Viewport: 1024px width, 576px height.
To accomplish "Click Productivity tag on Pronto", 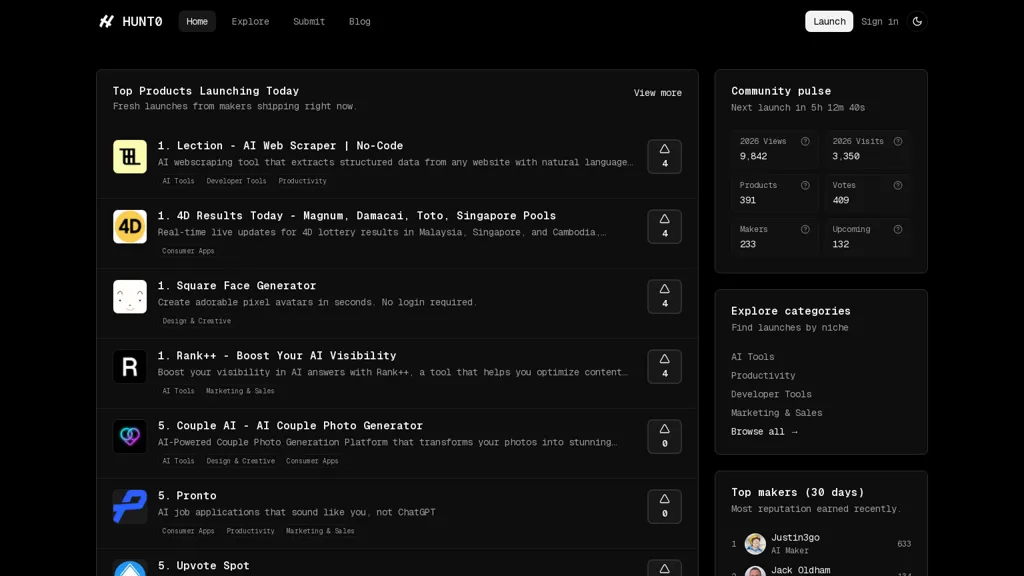I will click(x=250, y=531).
